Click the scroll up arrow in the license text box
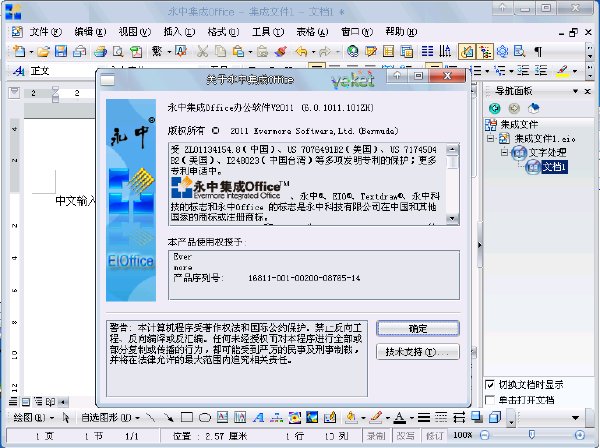Viewport: 600px width, 448px height. point(452,149)
